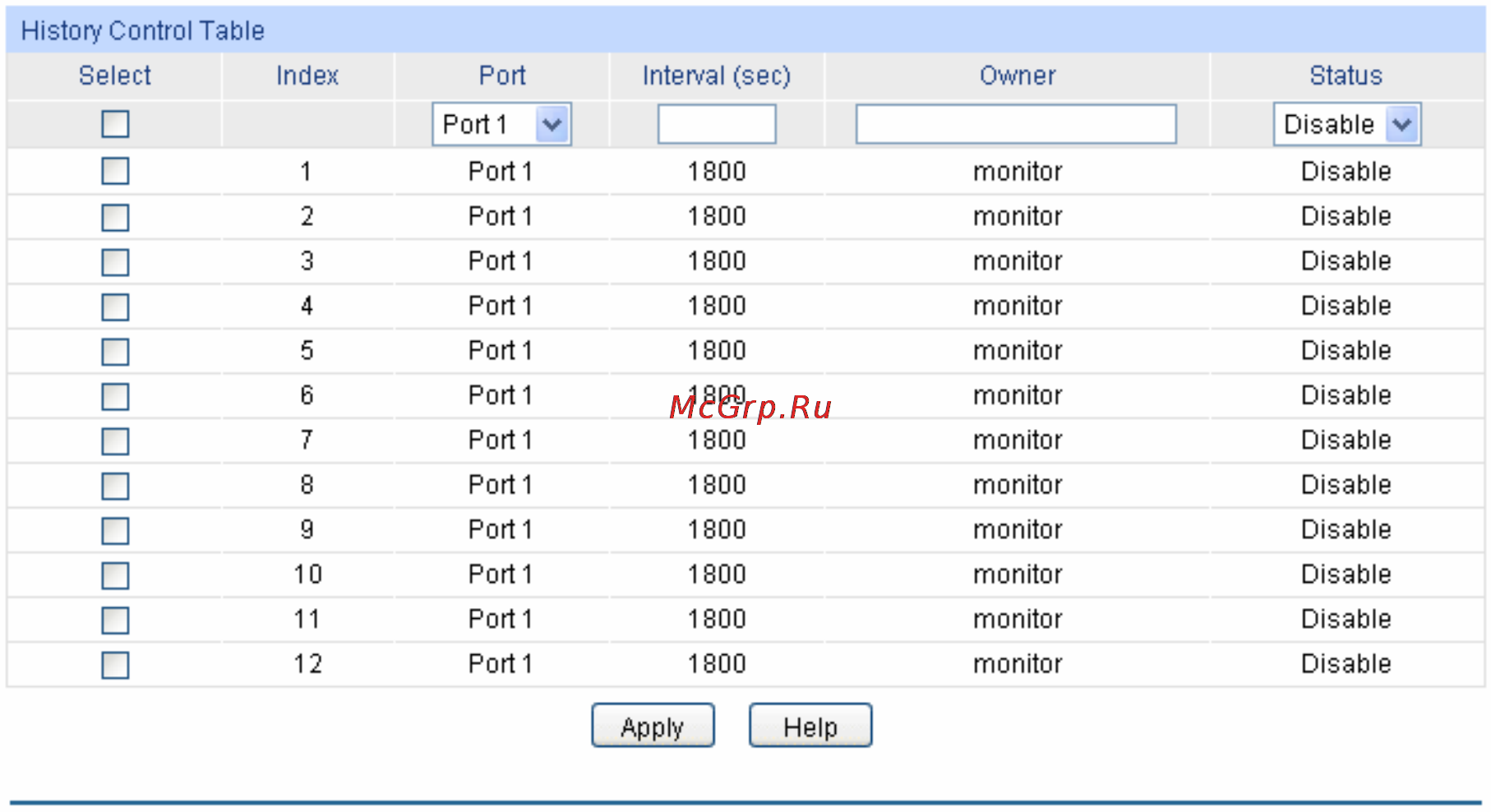Check the box for index 2 row
This screenshot has height=812, width=1491.
(x=115, y=218)
